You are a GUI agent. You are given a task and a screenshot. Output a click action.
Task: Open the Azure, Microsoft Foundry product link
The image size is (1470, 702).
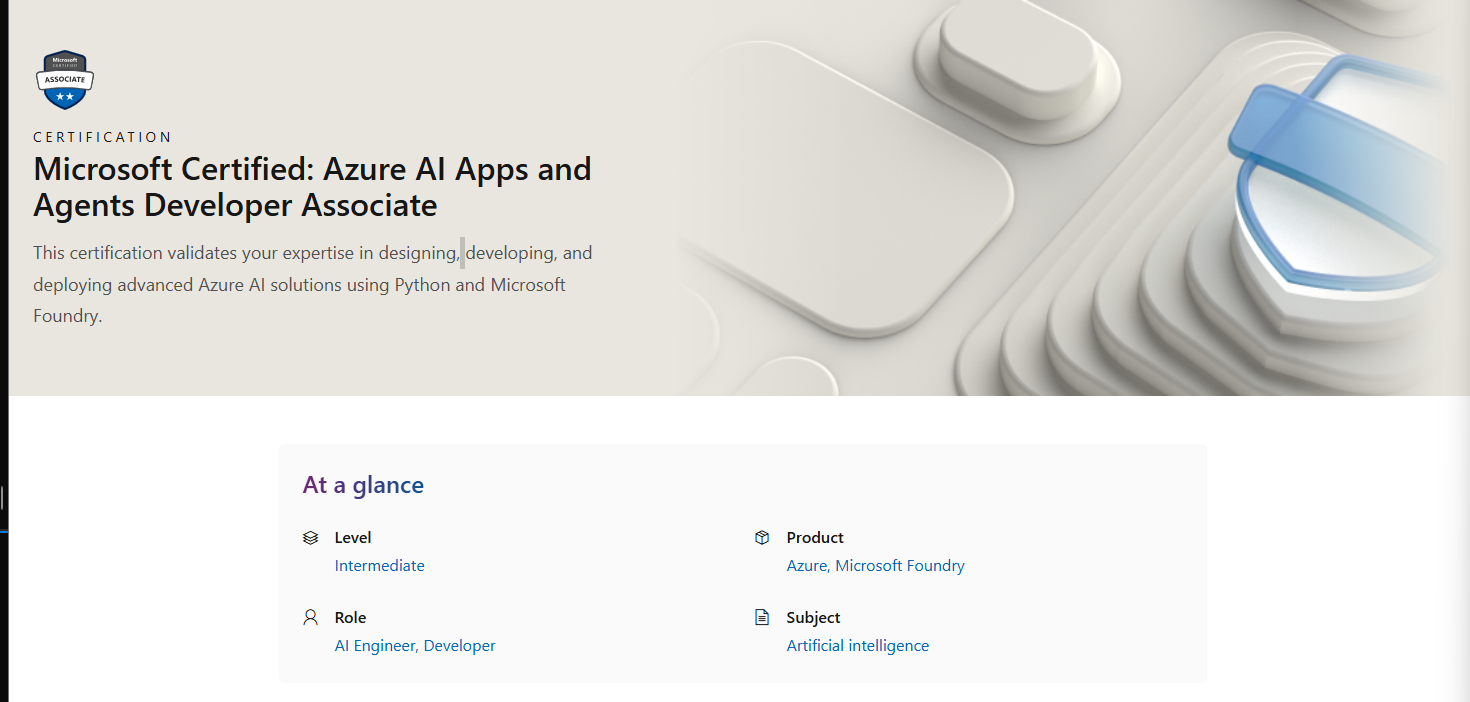pyautogui.click(x=876, y=566)
